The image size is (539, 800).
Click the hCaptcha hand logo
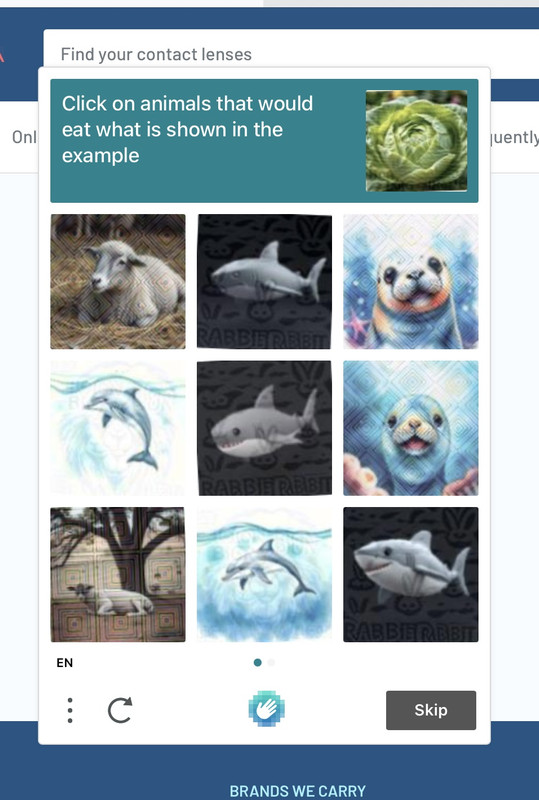tap(266, 709)
